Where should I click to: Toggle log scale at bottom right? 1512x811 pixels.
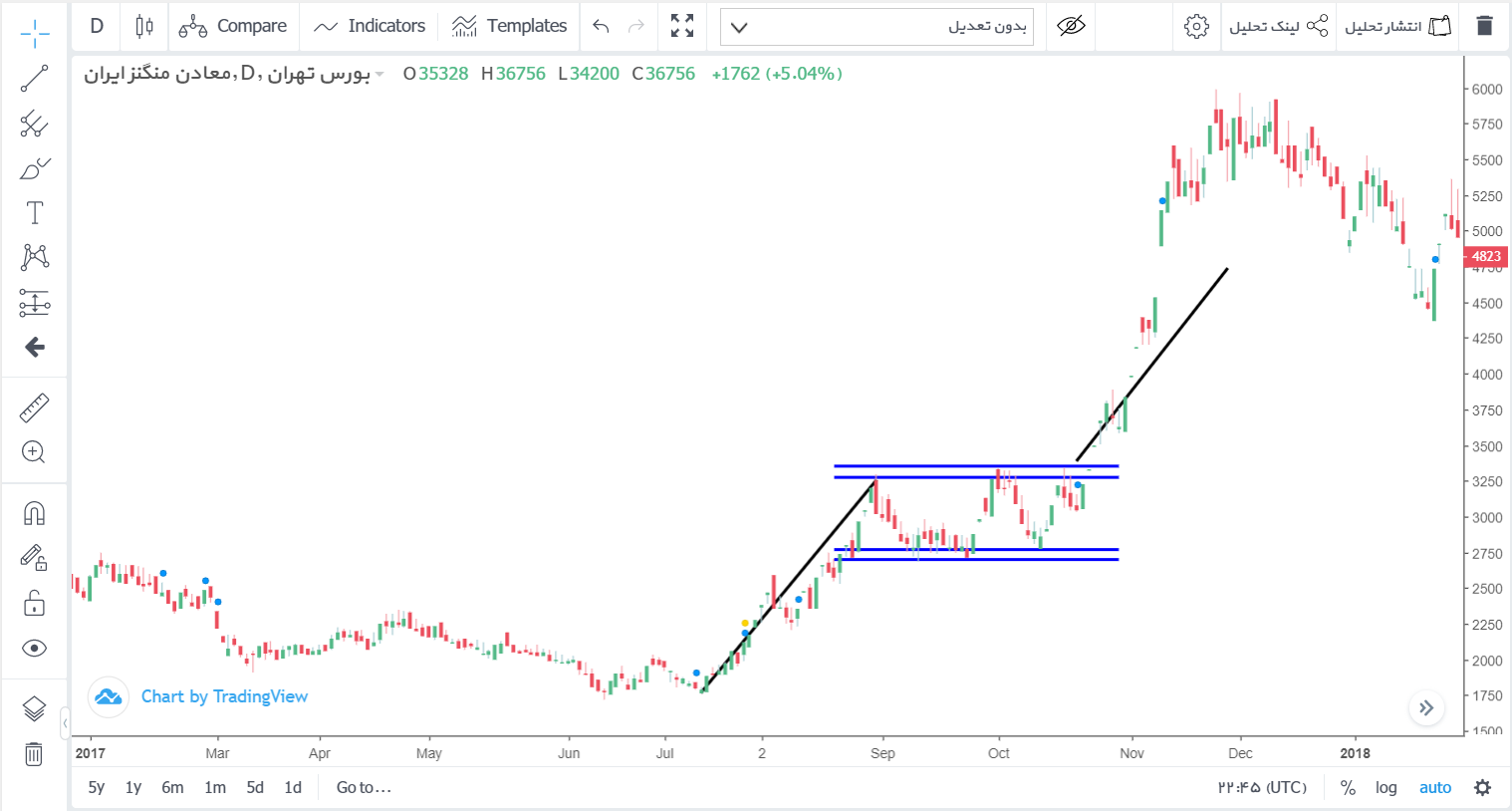[1386, 787]
